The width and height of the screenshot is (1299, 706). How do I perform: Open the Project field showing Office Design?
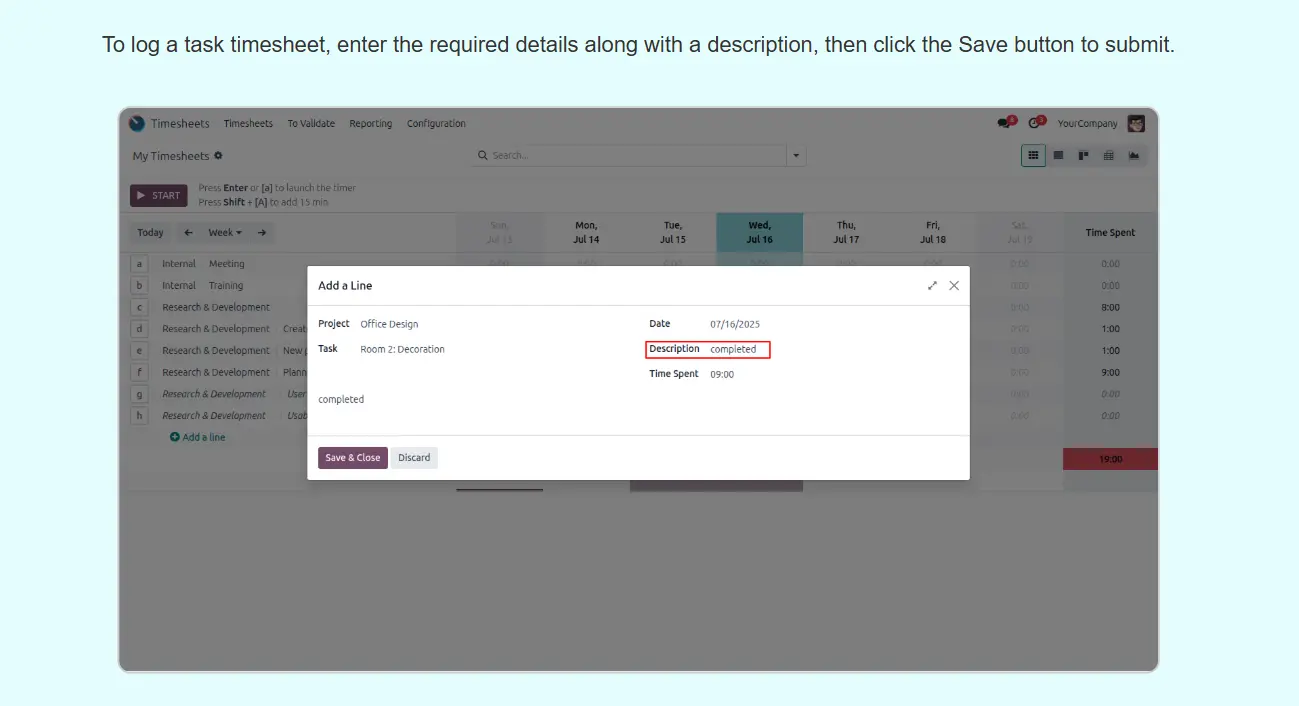[390, 324]
